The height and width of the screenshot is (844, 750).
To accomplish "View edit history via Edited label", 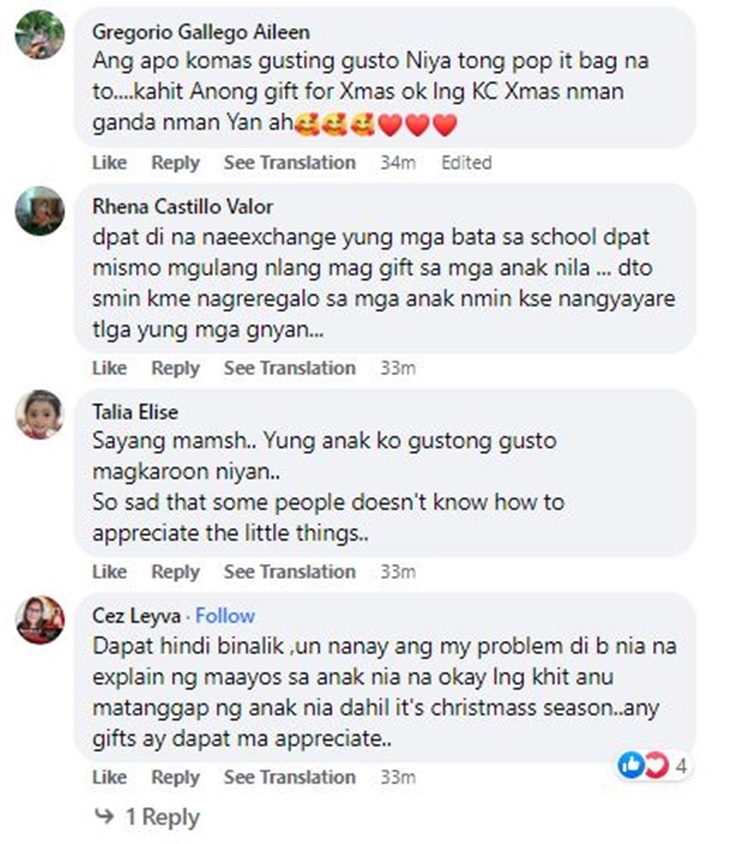I will pos(467,162).
